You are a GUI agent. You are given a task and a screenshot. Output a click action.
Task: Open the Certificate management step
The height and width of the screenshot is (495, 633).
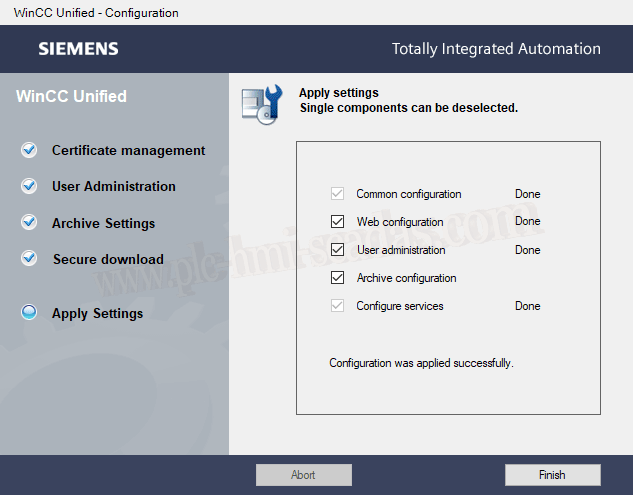tap(128, 151)
